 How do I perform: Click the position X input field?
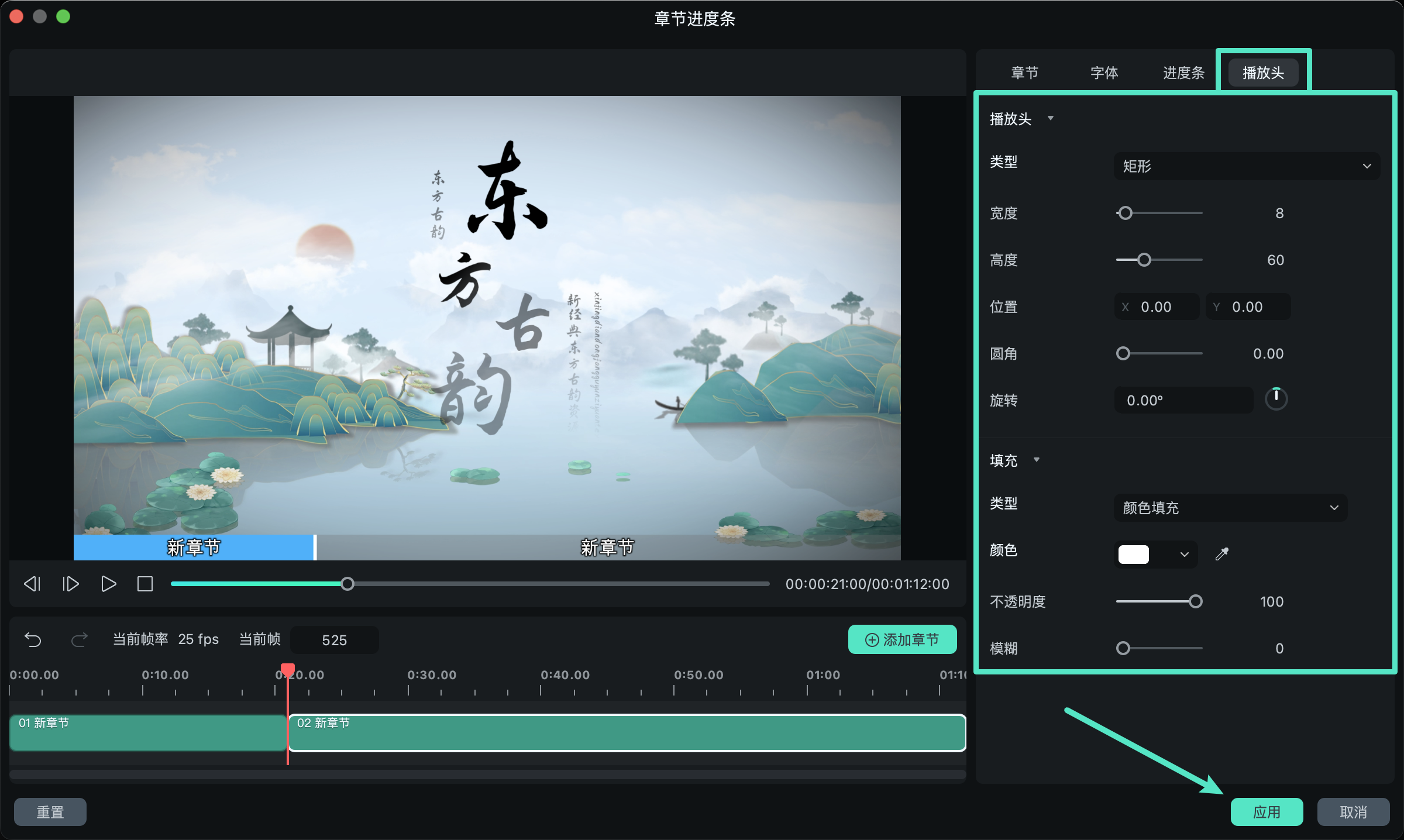click(1157, 307)
